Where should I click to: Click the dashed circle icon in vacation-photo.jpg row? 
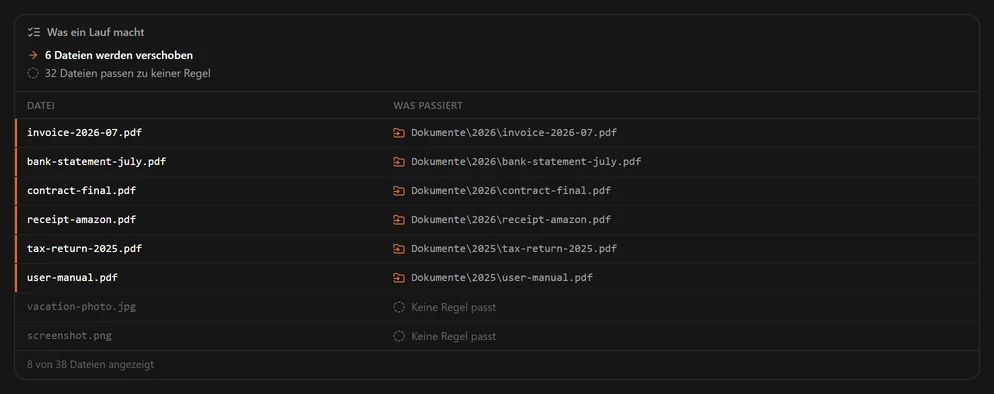pyautogui.click(x=399, y=307)
